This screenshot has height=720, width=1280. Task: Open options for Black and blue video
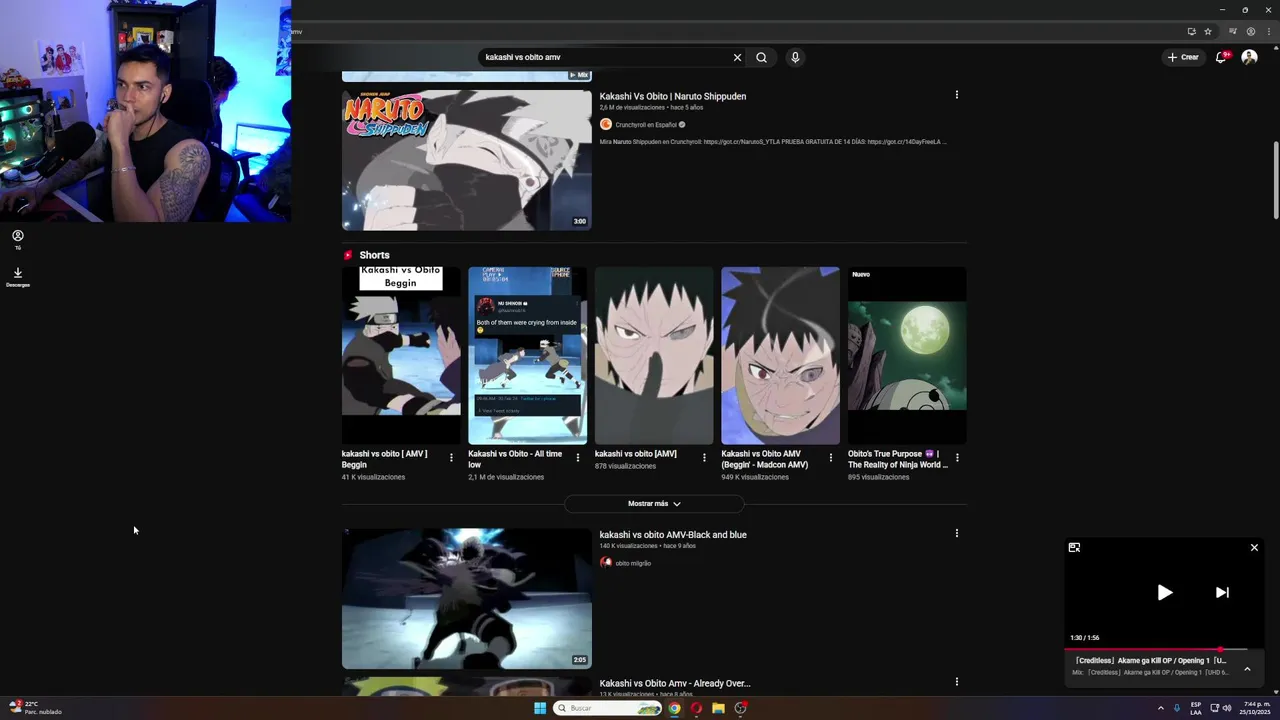click(957, 534)
